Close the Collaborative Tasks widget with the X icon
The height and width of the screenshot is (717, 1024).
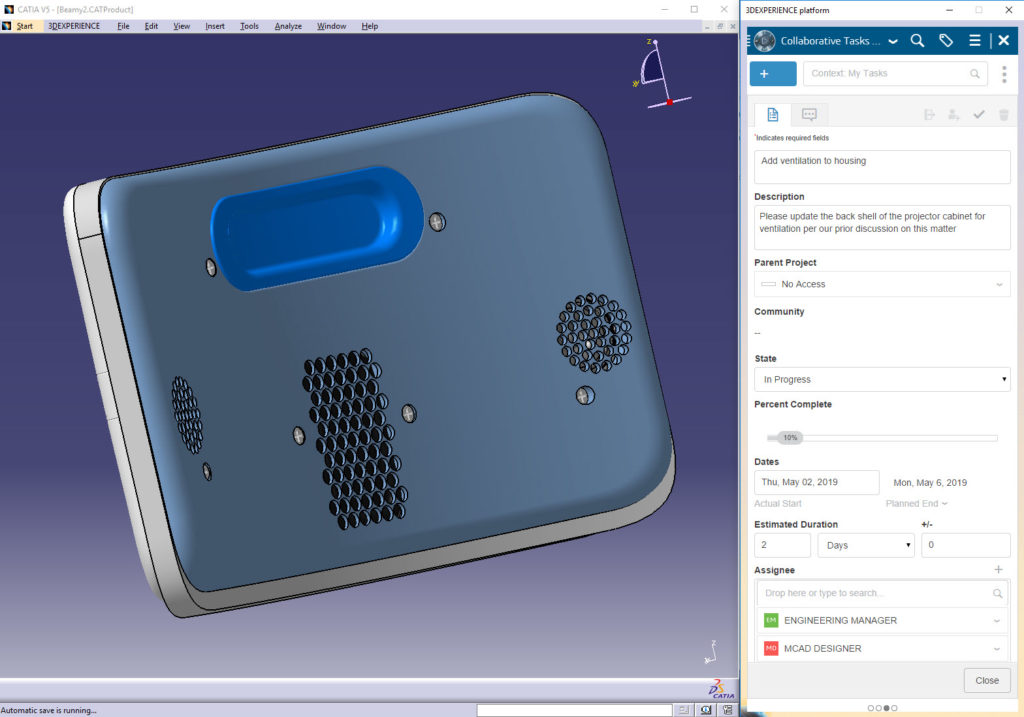(x=1004, y=40)
